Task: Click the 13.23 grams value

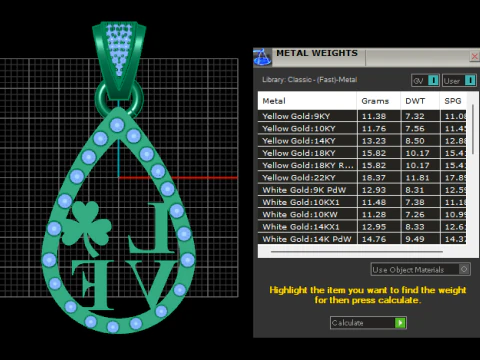Action: click(374, 141)
